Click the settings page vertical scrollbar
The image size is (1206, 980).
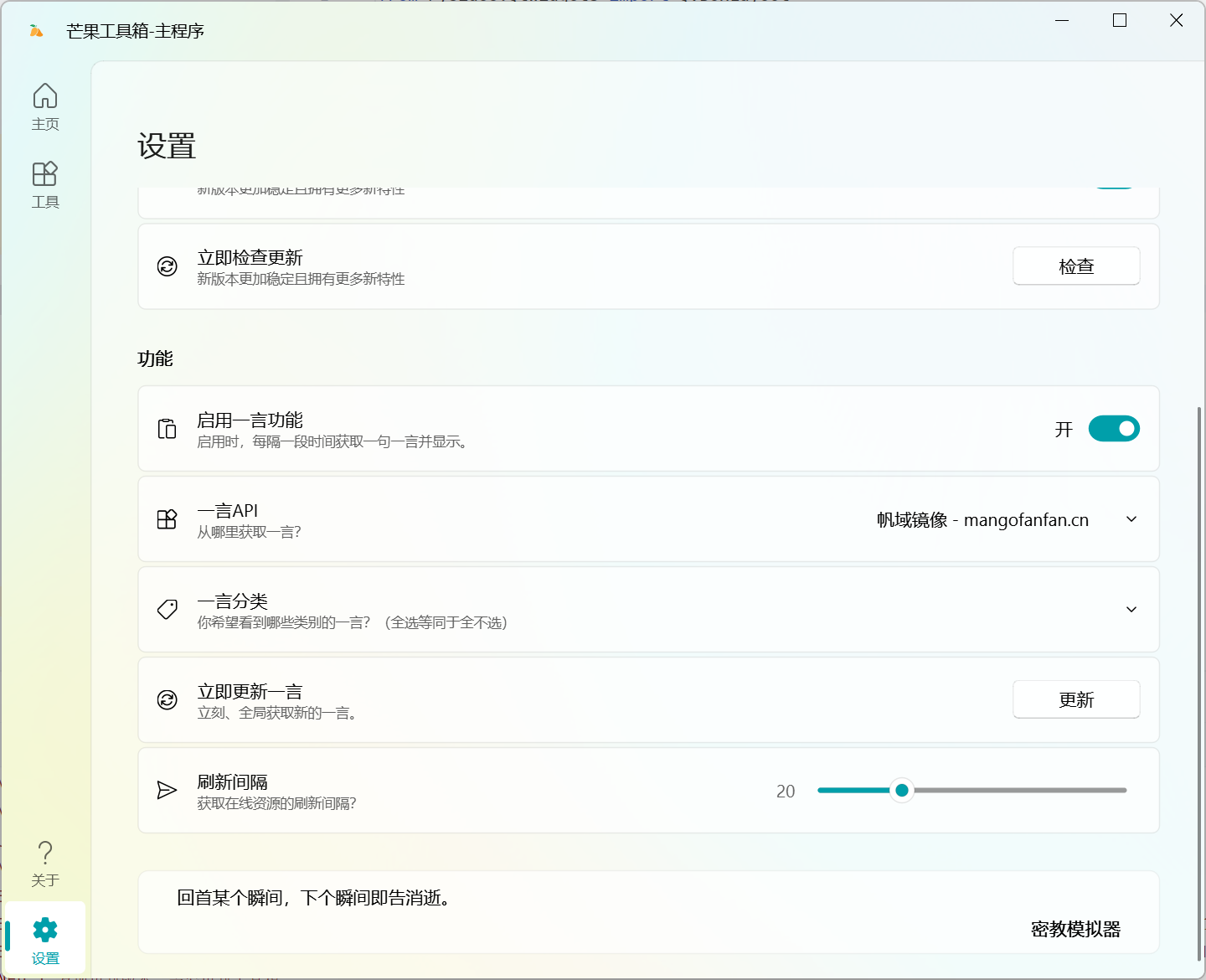click(x=1199, y=683)
